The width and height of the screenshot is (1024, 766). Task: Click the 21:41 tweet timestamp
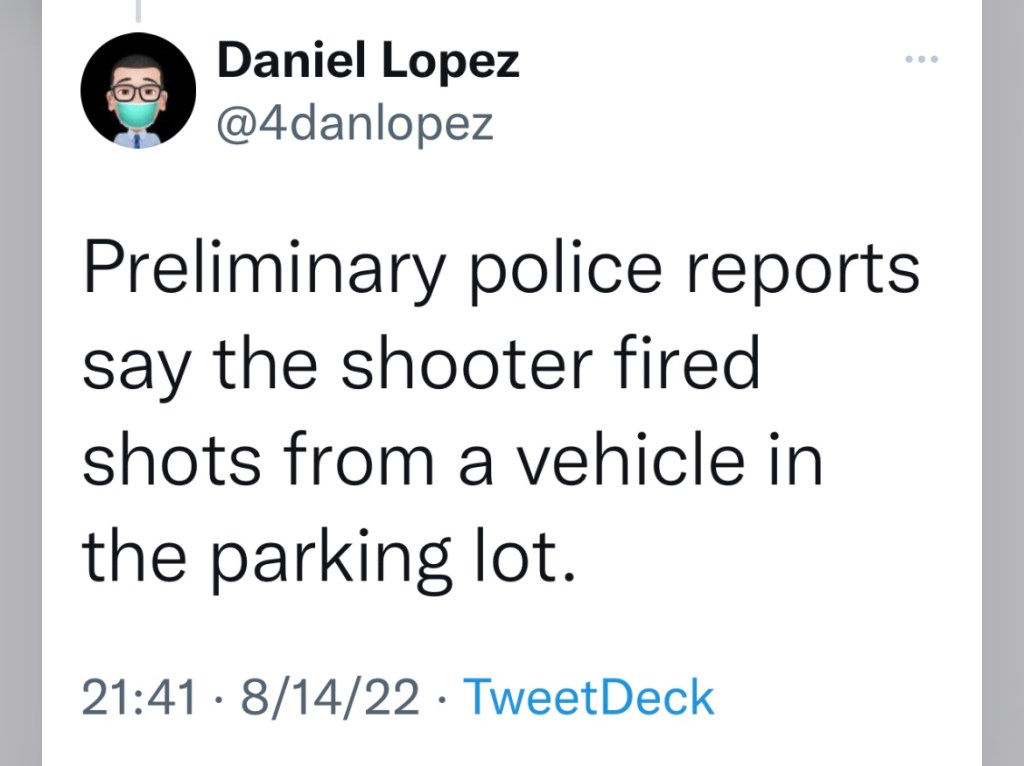[137, 697]
